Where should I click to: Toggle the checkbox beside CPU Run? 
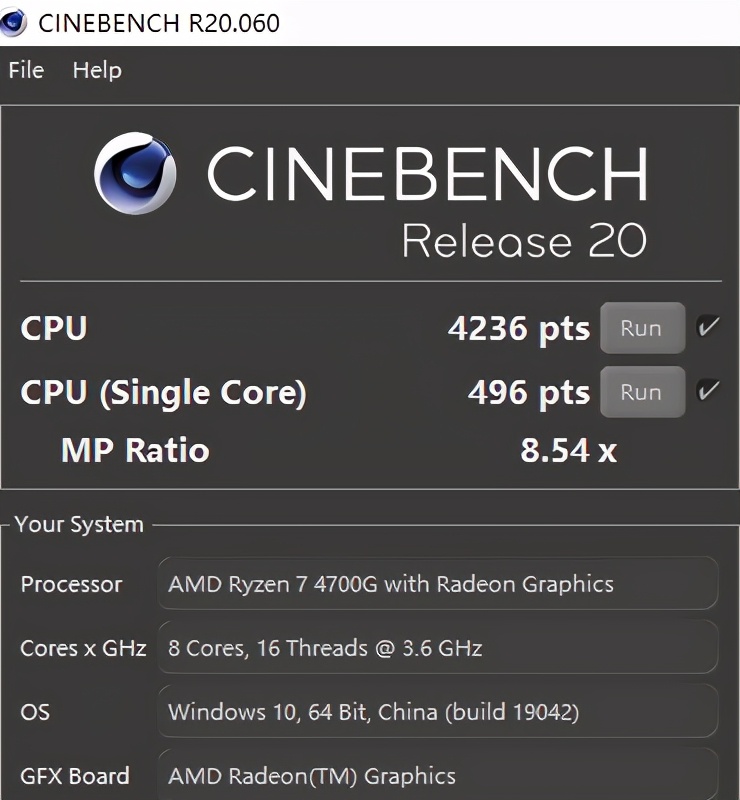pyautogui.click(x=708, y=327)
